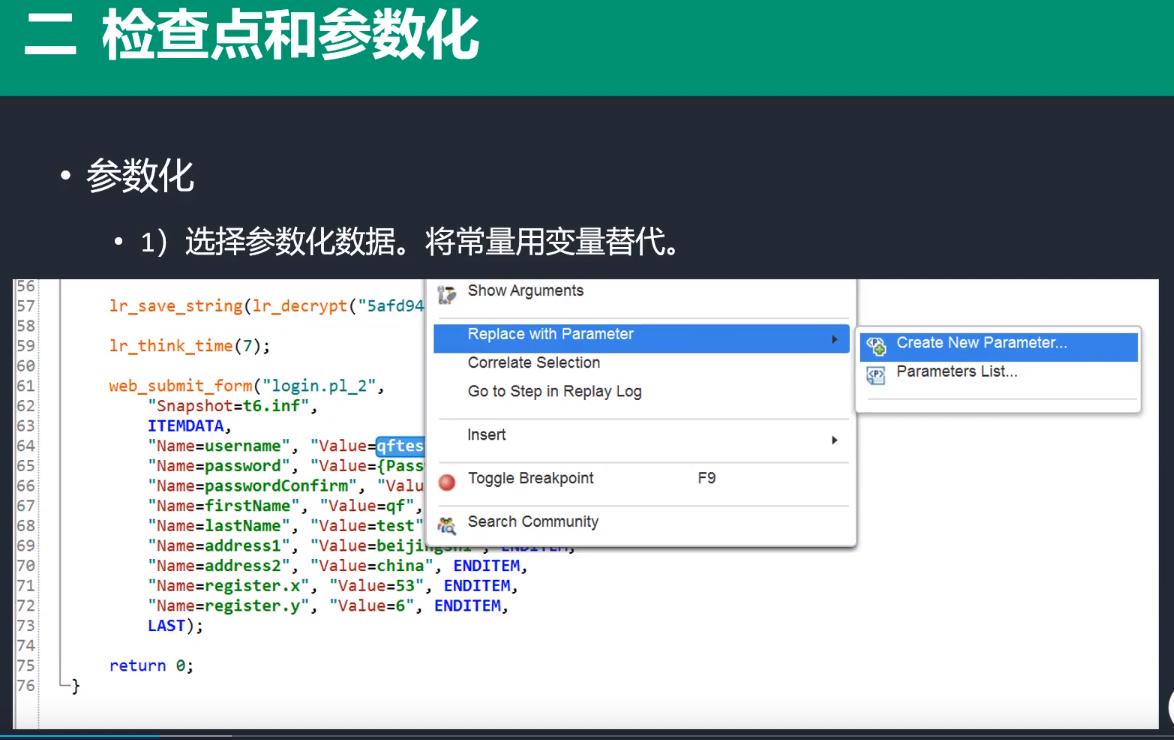Open the Insert submenu entry
1174x740 pixels.
pyautogui.click(x=487, y=434)
